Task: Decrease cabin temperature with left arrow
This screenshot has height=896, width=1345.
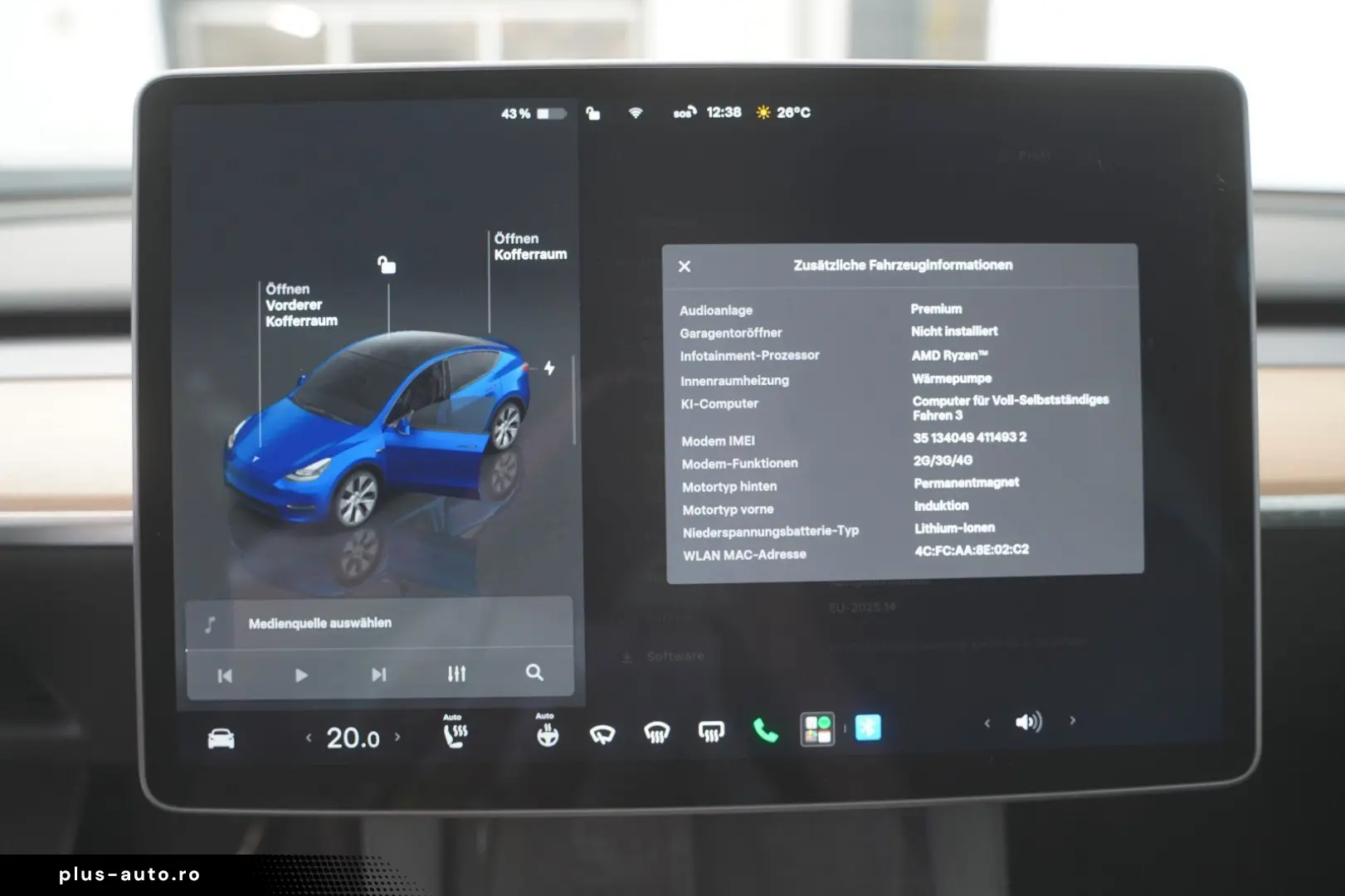Action: tap(309, 737)
